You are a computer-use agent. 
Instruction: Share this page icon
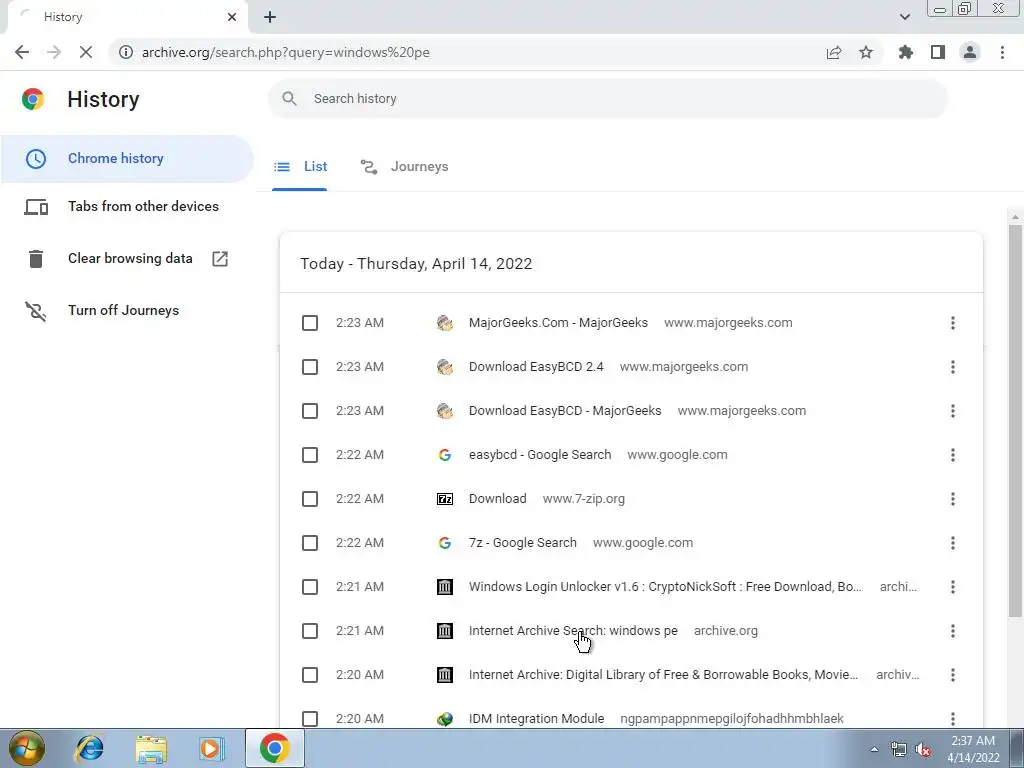(834, 52)
